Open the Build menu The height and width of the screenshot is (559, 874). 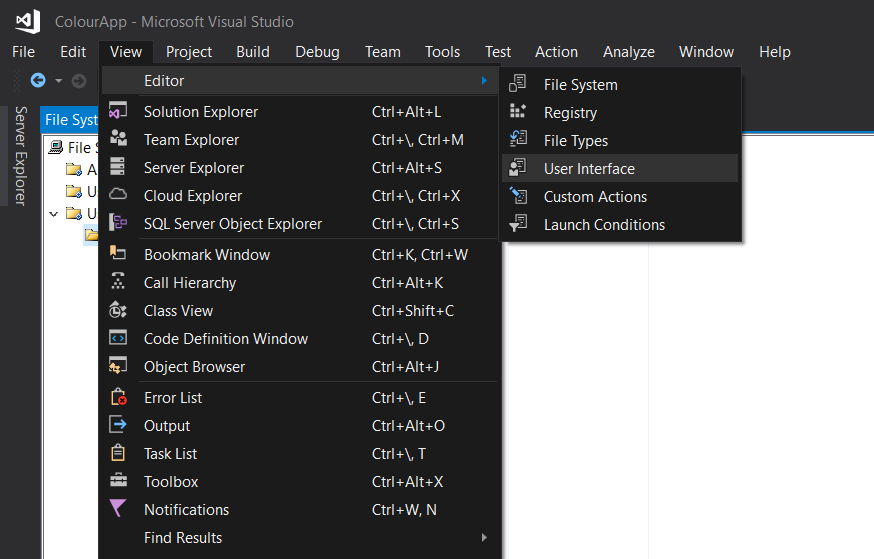pyautogui.click(x=253, y=52)
